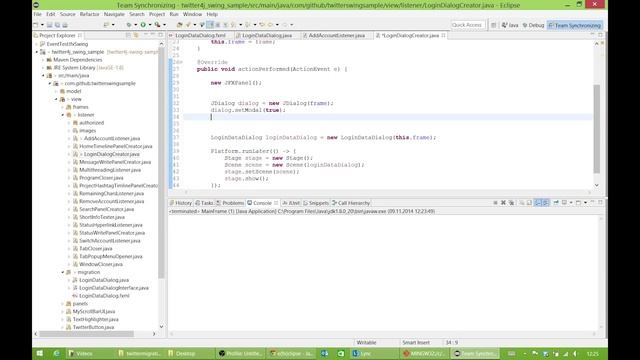The height and width of the screenshot is (360, 640).
Task: Minimize the Console view
Action: [592, 202]
